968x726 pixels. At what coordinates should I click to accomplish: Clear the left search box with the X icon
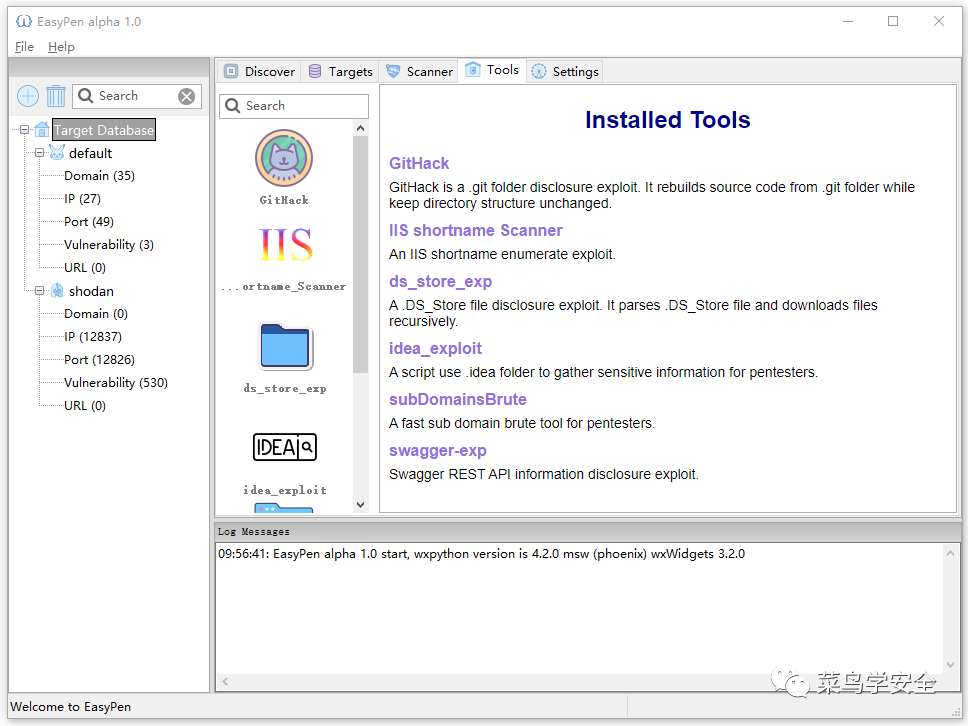186,96
